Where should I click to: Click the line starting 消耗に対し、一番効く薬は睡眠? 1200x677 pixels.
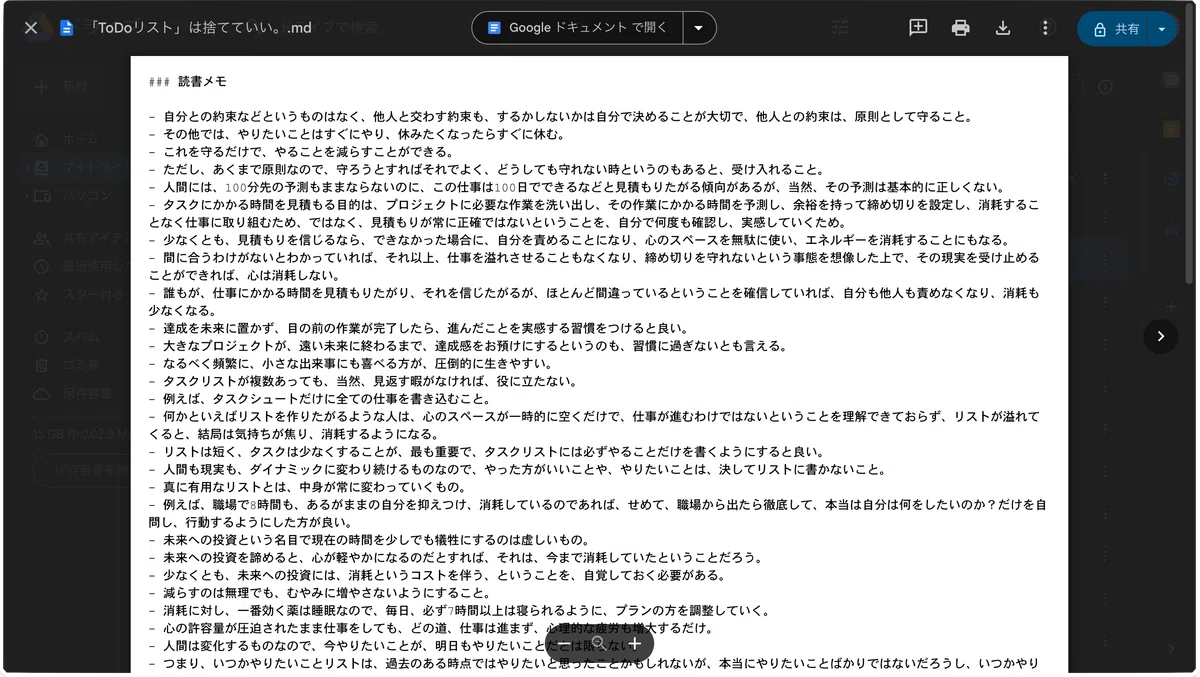459,610
